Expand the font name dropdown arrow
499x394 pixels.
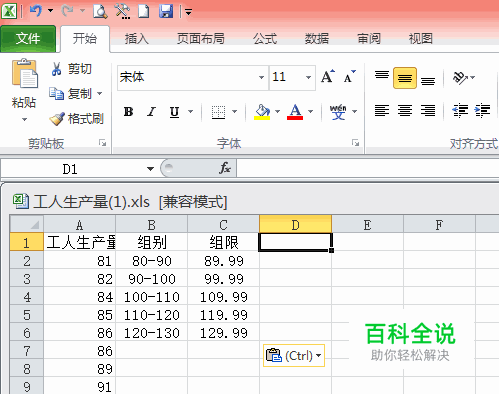(262, 78)
